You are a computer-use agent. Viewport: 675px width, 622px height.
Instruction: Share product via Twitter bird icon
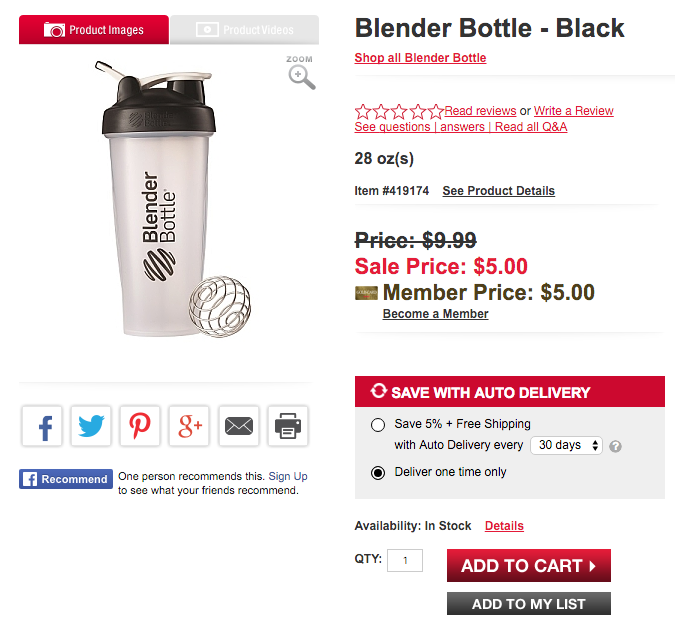91,426
